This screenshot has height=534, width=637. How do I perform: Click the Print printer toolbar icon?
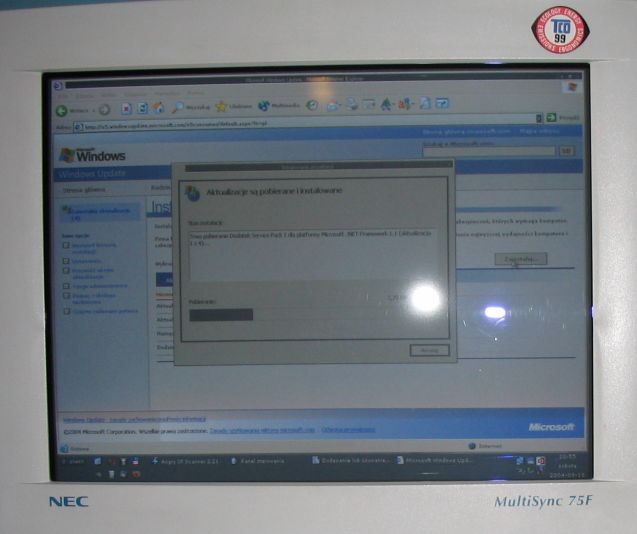(x=352, y=105)
